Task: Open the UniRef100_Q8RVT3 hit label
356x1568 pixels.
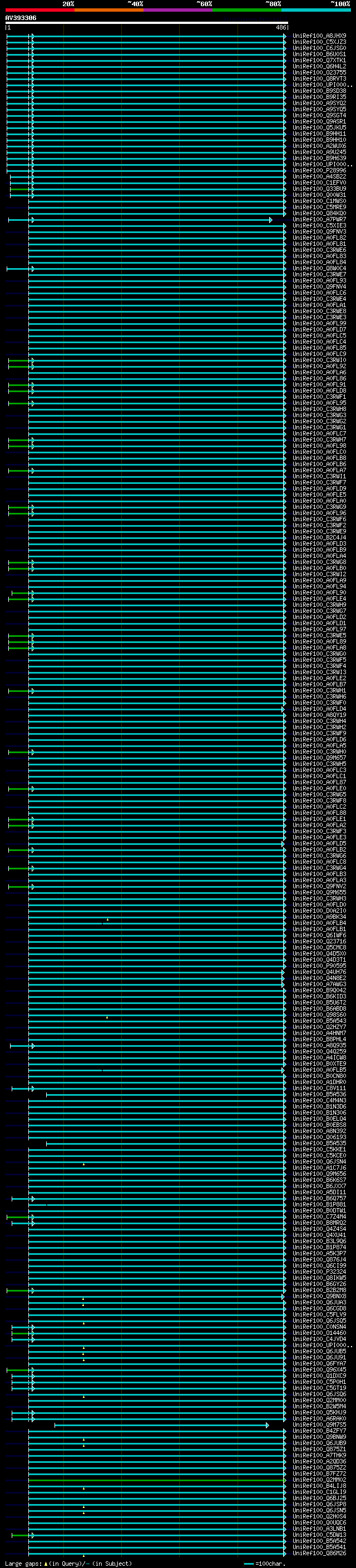Action: point(319,78)
